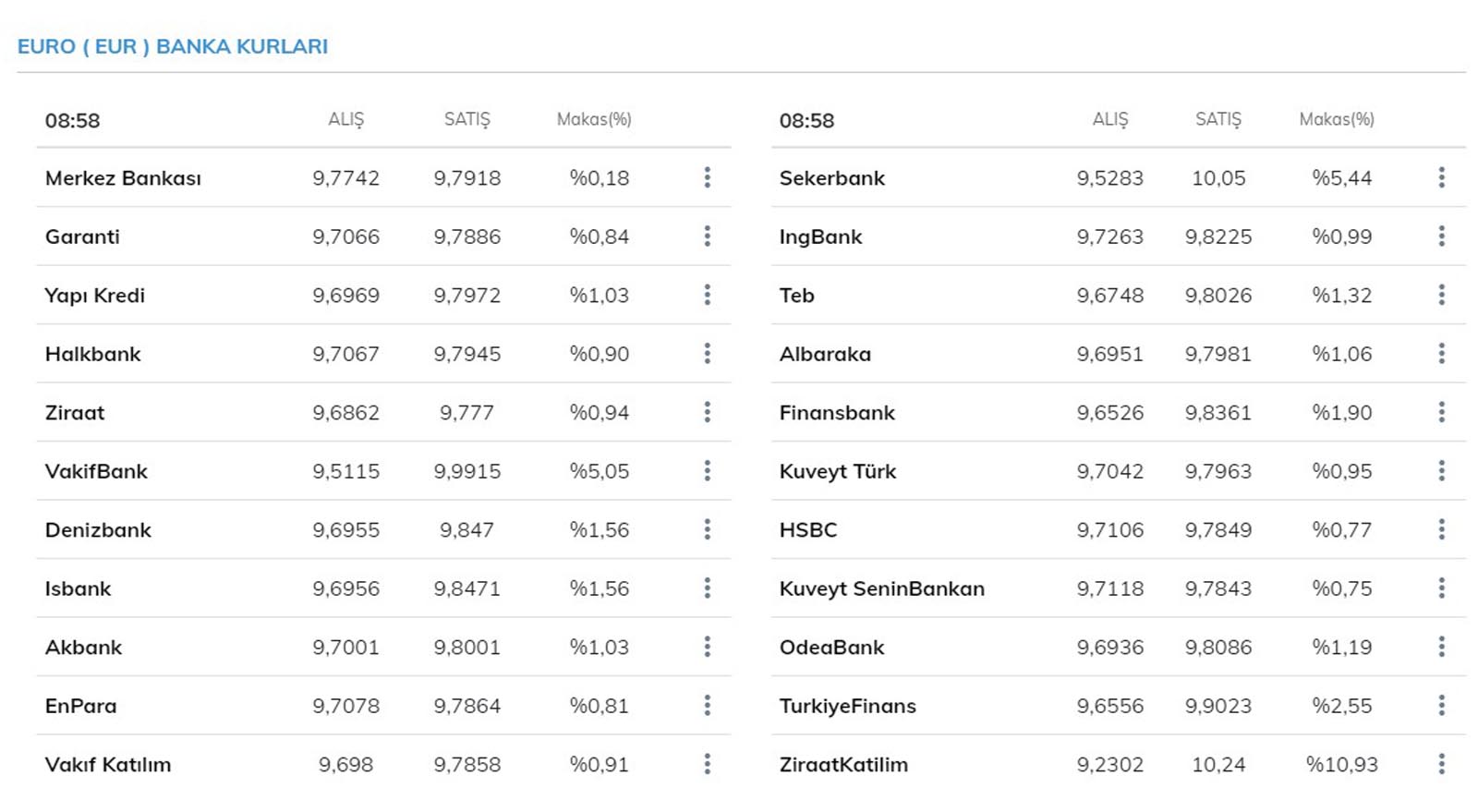
Task: Open options menu for Denizbank row
Action: [708, 529]
